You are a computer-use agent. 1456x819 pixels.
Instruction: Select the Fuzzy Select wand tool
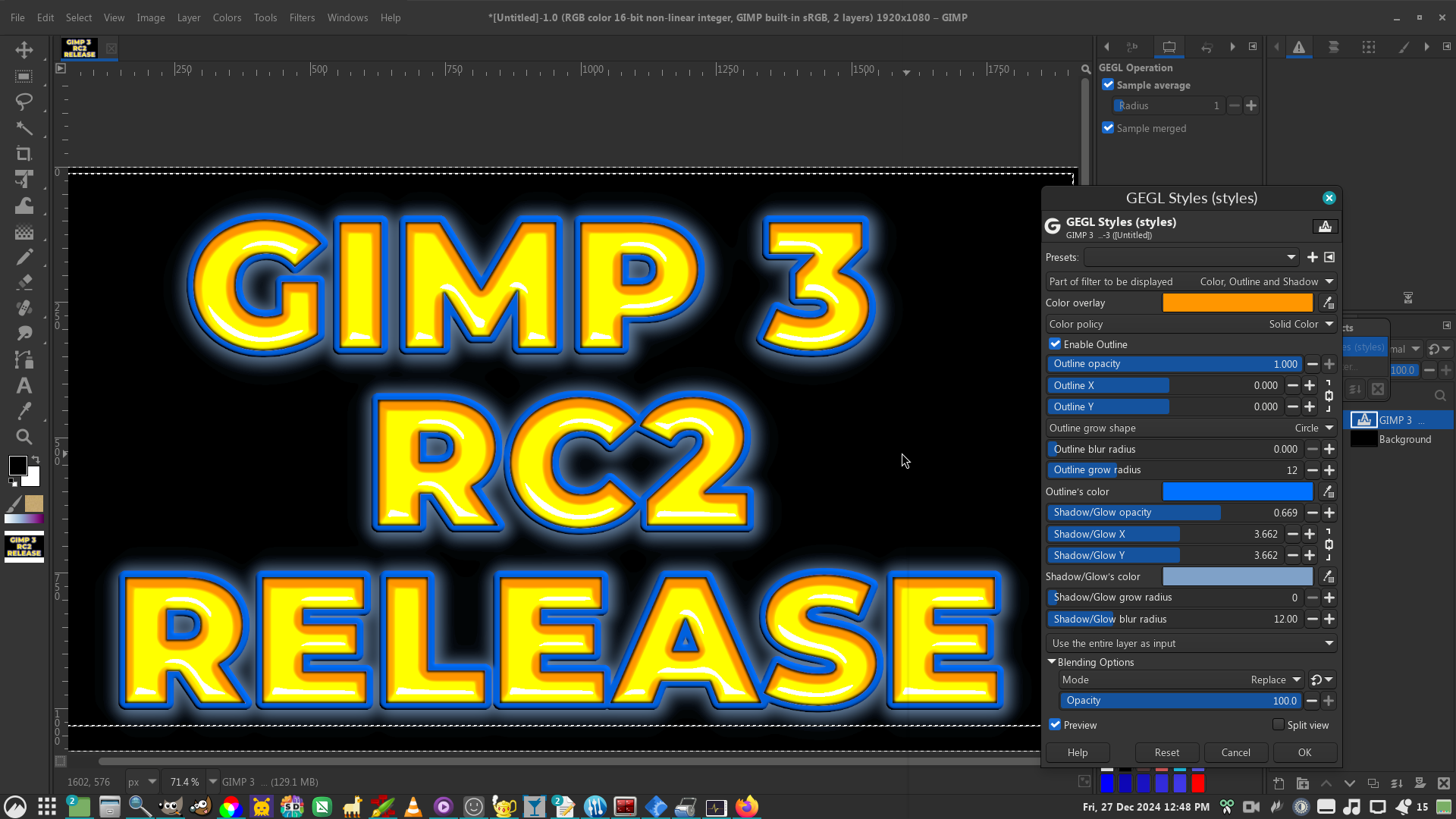[24, 127]
